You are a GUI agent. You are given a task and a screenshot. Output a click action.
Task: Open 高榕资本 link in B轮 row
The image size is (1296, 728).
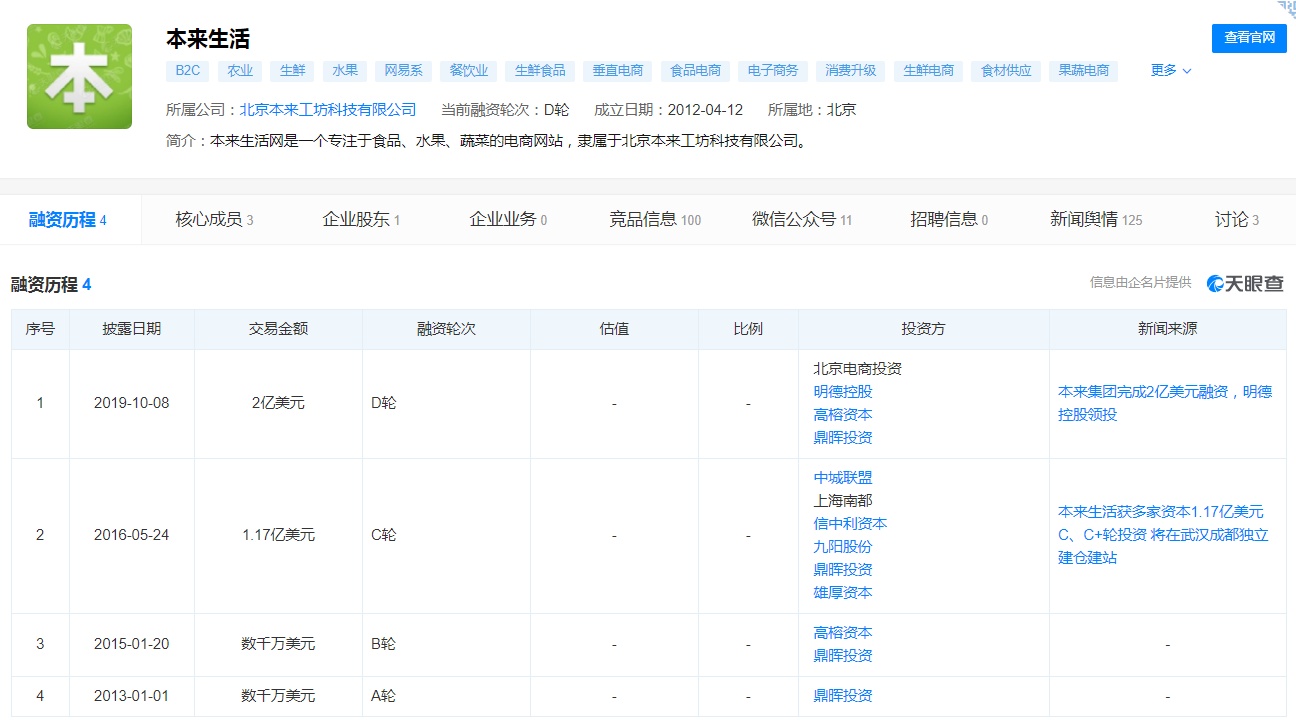click(843, 633)
